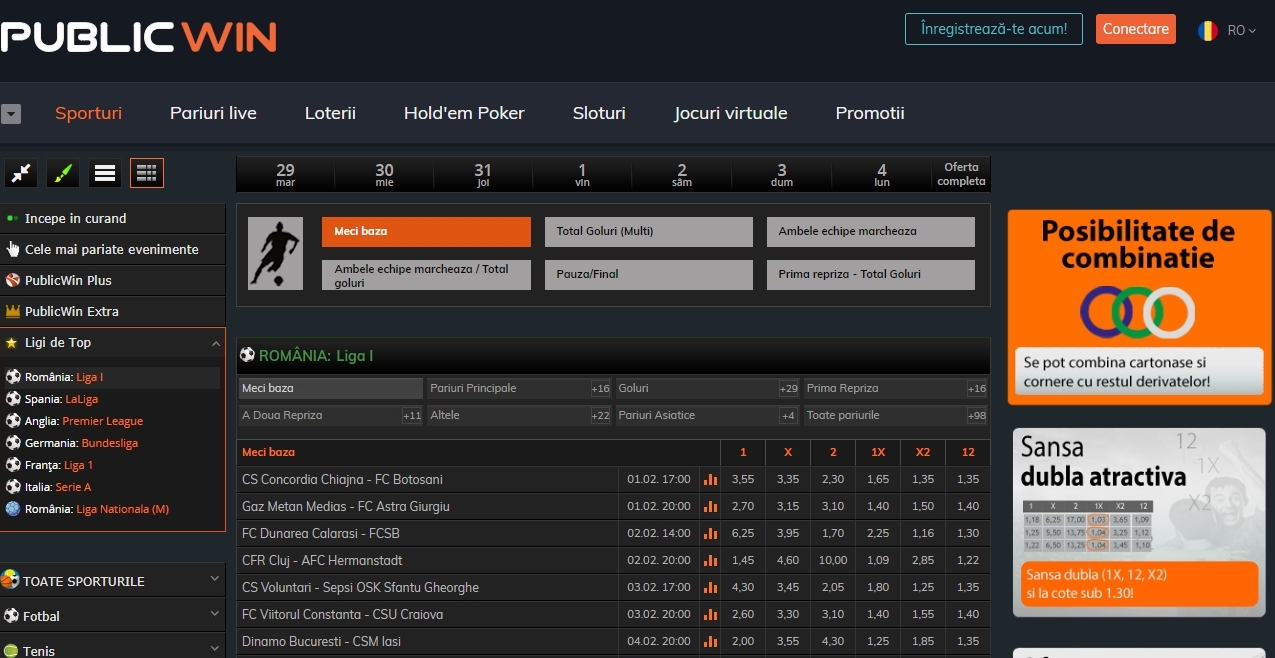Image resolution: width=1275 pixels, height=658 pixels.
Task: Select the Ambele echipe marcheaza market button
Action: click(x=871, y=232)
